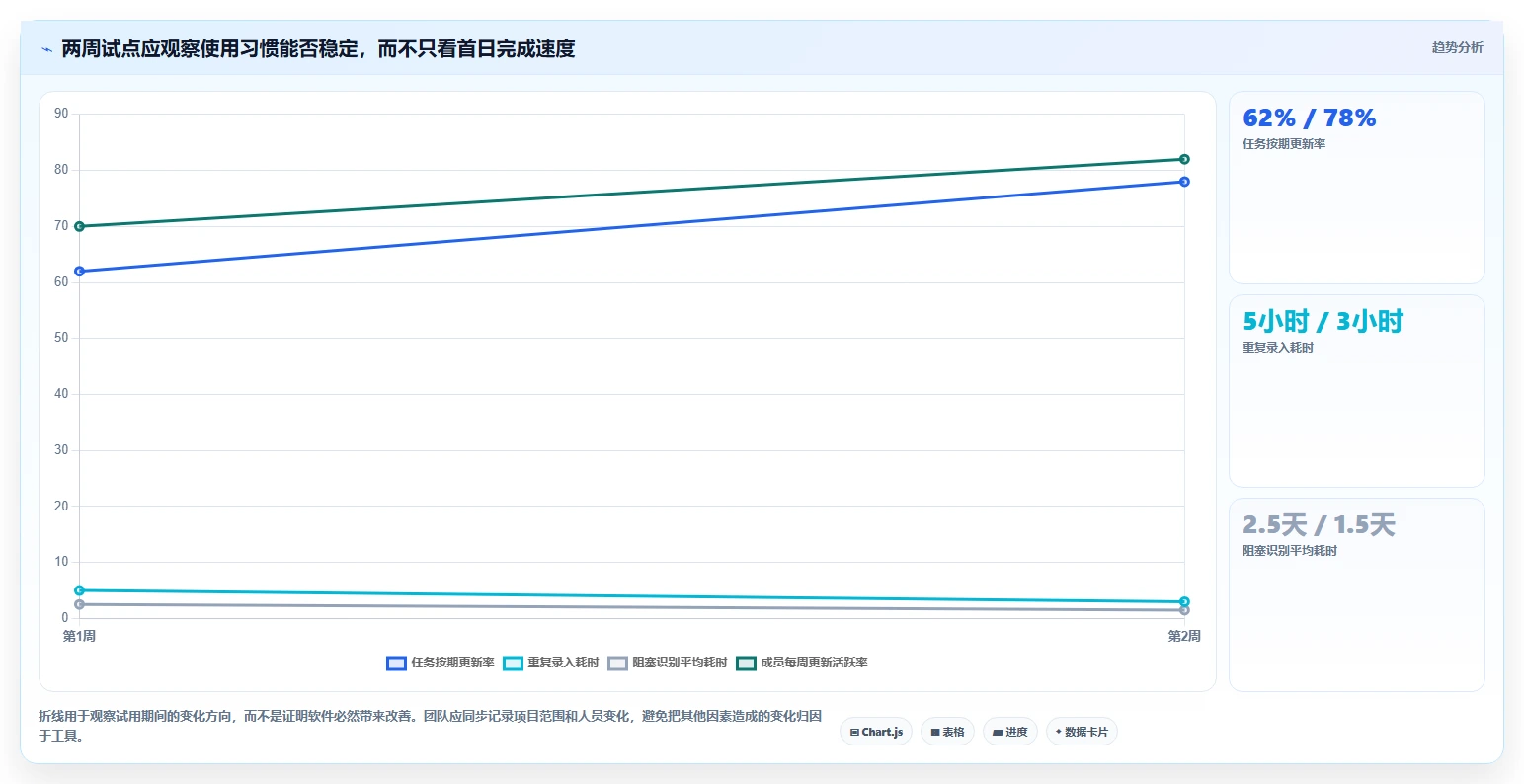The image size is (1524, 784).
Task: Click the trend icon beside the title
Action: tap(46, 49)
